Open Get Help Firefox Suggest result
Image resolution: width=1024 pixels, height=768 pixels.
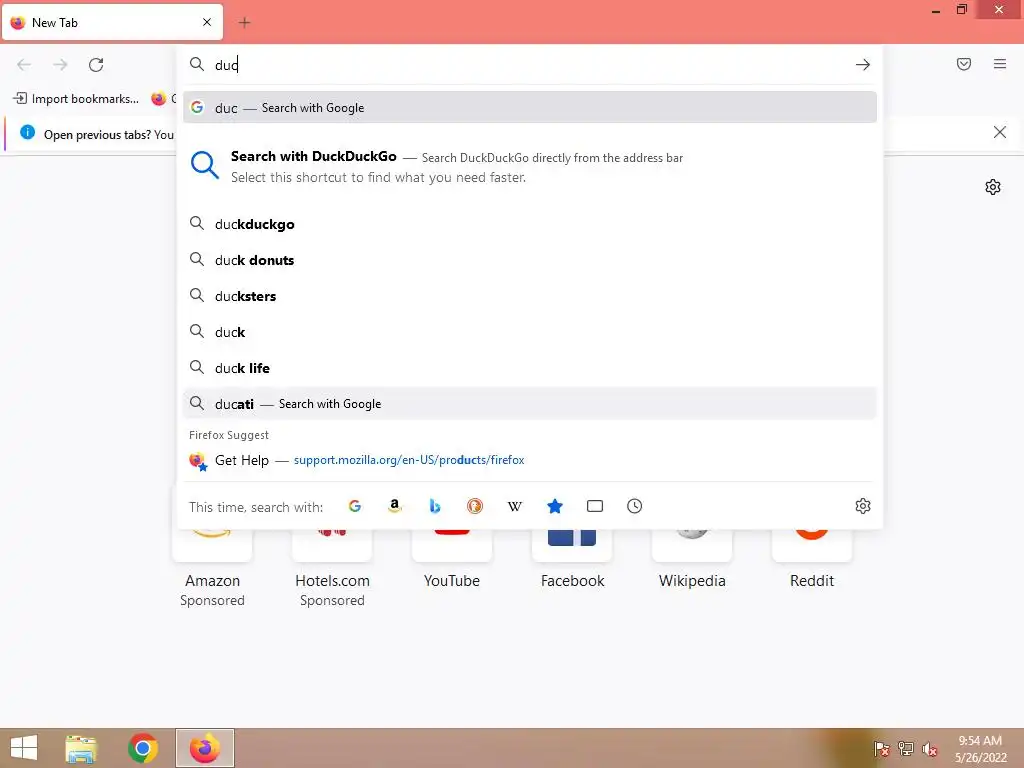point(530,460)
